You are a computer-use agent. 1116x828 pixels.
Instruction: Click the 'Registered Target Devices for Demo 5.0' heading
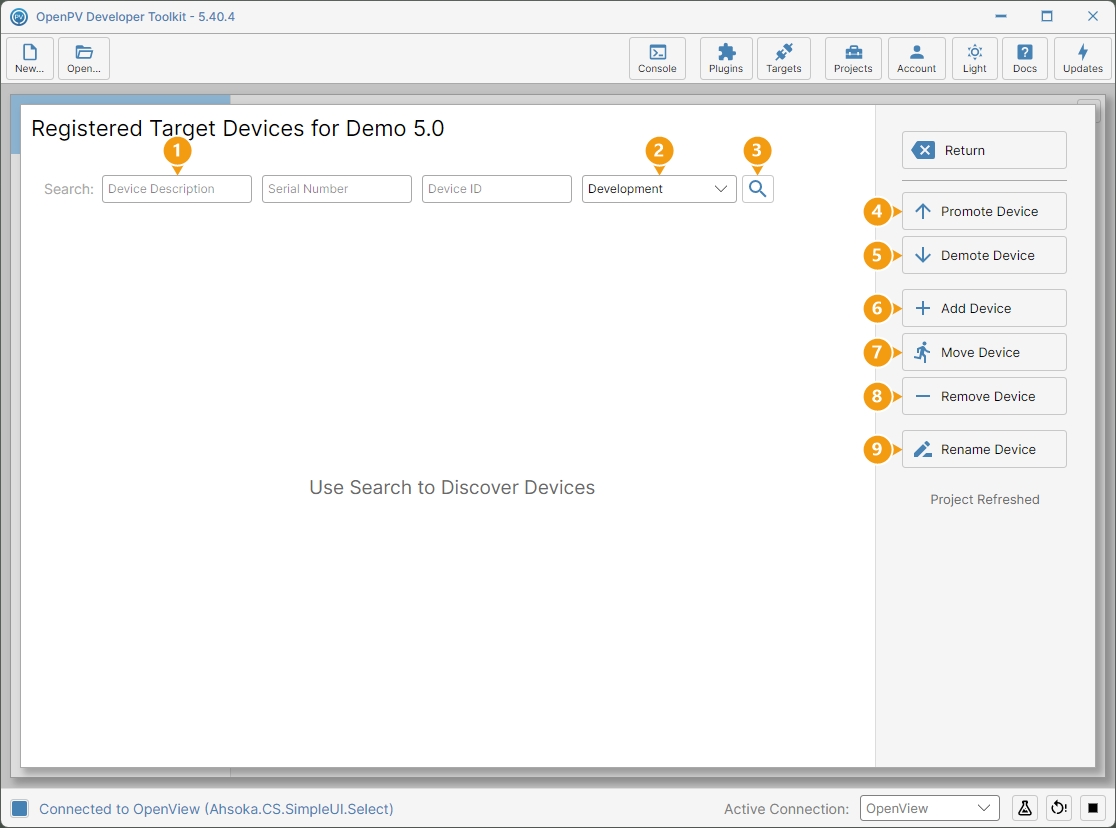[x=238, y=129]
